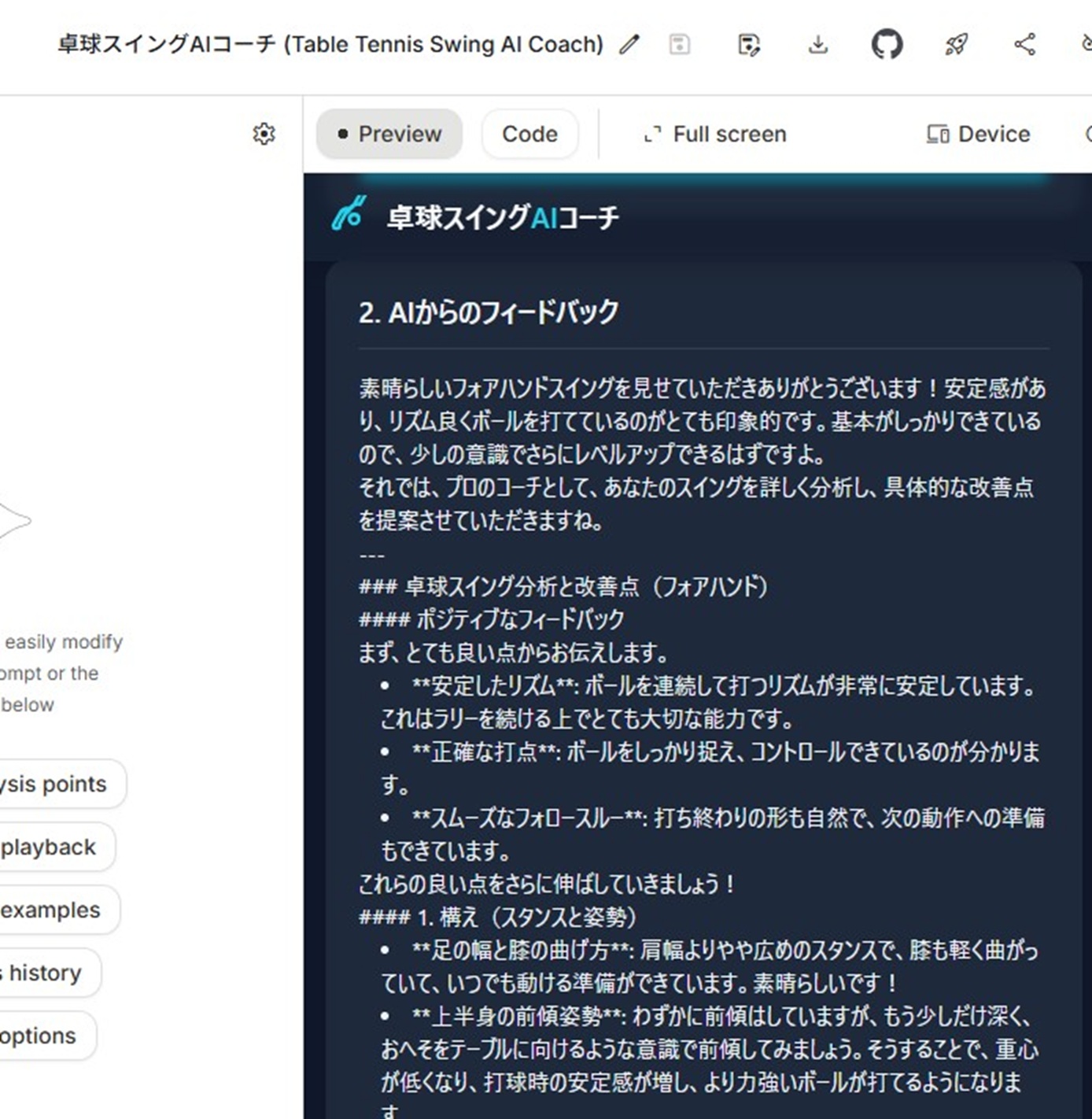Switch to the Preview tab
1092x1119 pixels.
(x=389, y=135)
